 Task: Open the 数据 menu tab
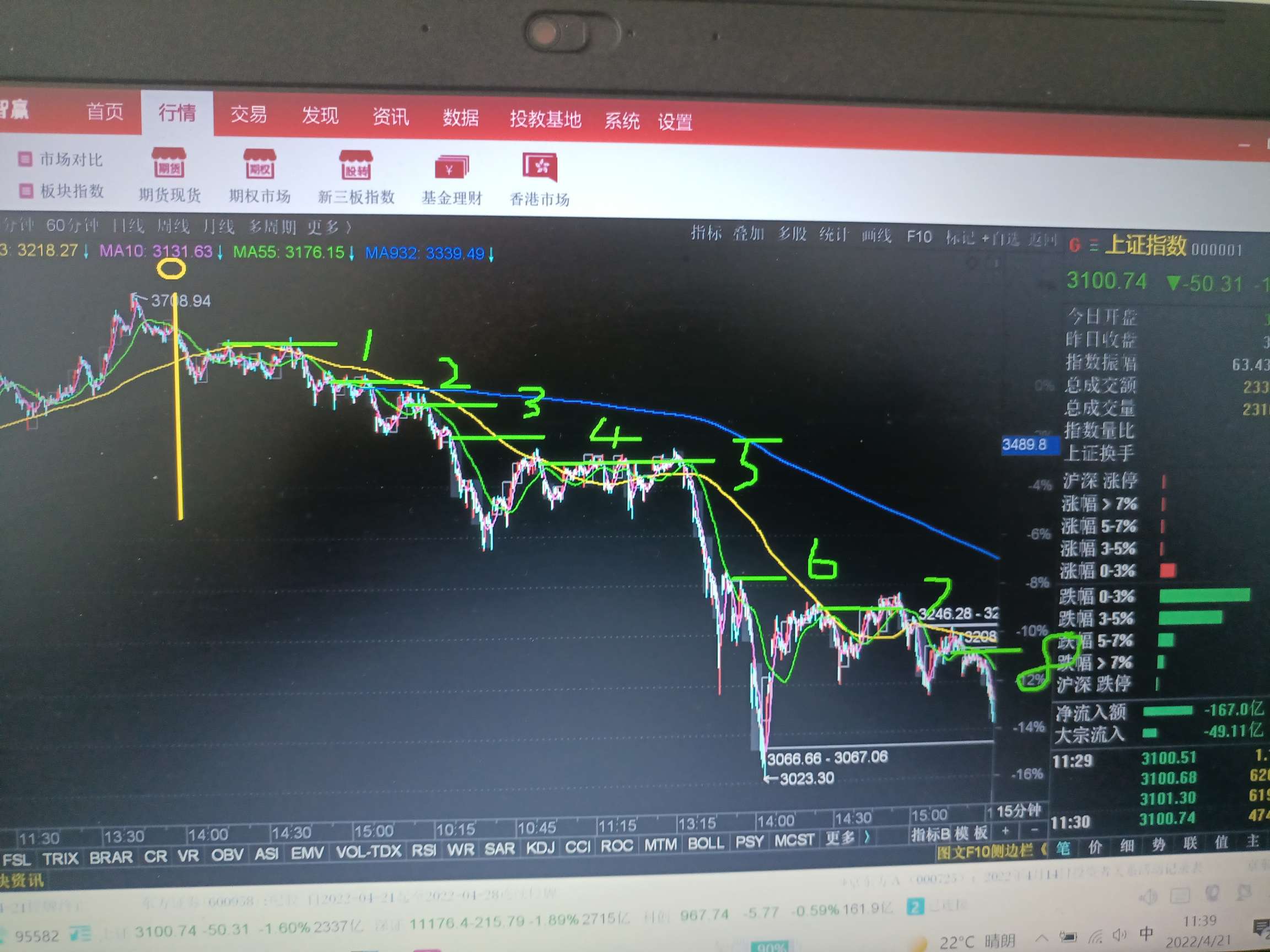[x=460, y=118]
